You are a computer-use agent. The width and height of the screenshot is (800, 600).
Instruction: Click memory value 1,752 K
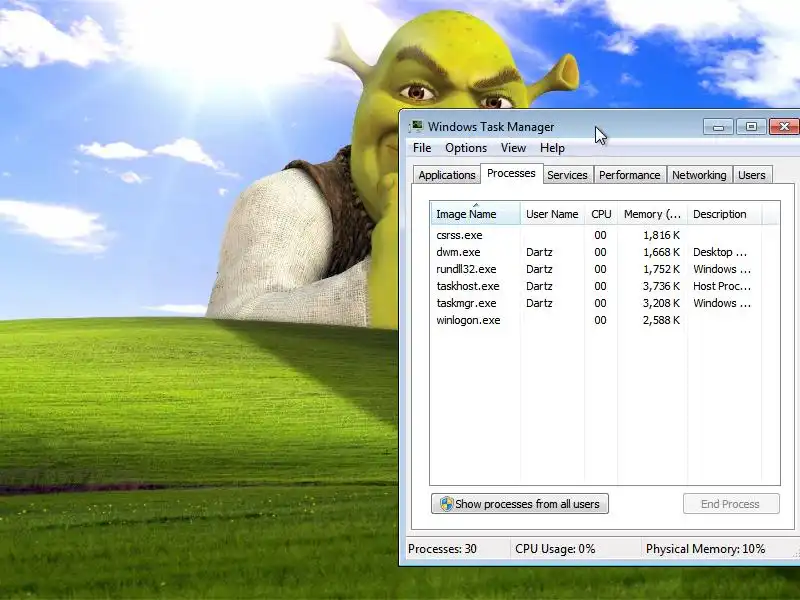[661, 269]
